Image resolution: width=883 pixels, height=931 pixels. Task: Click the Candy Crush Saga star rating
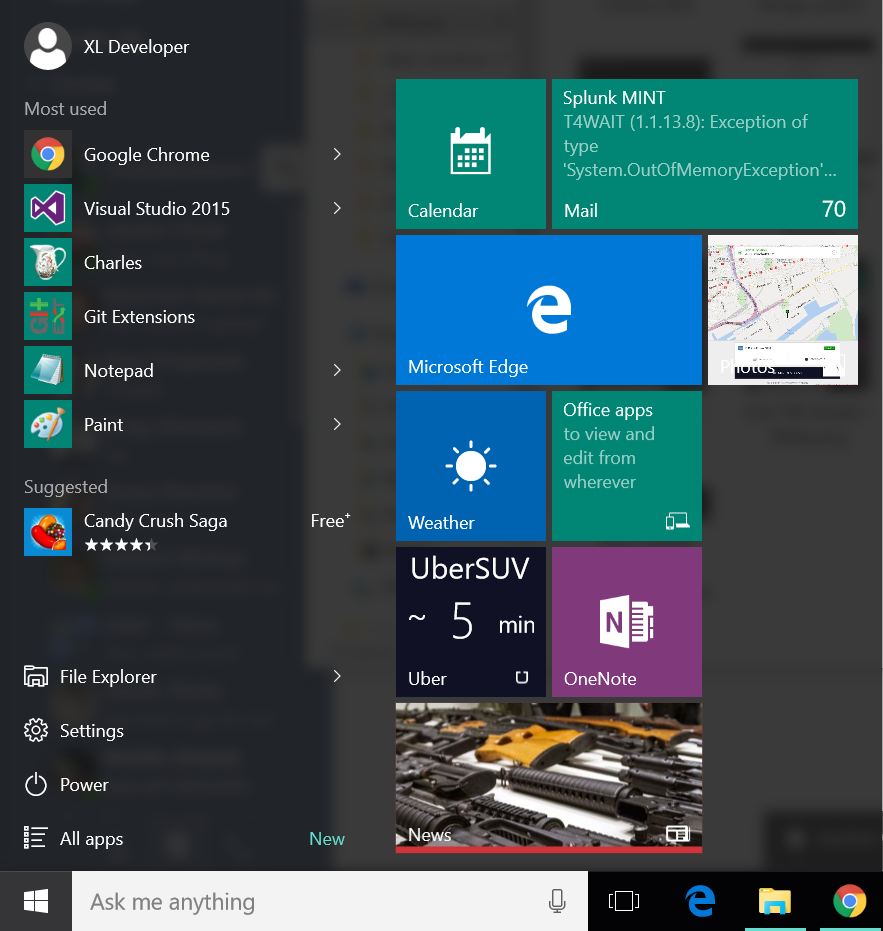[x=120, y=545]
